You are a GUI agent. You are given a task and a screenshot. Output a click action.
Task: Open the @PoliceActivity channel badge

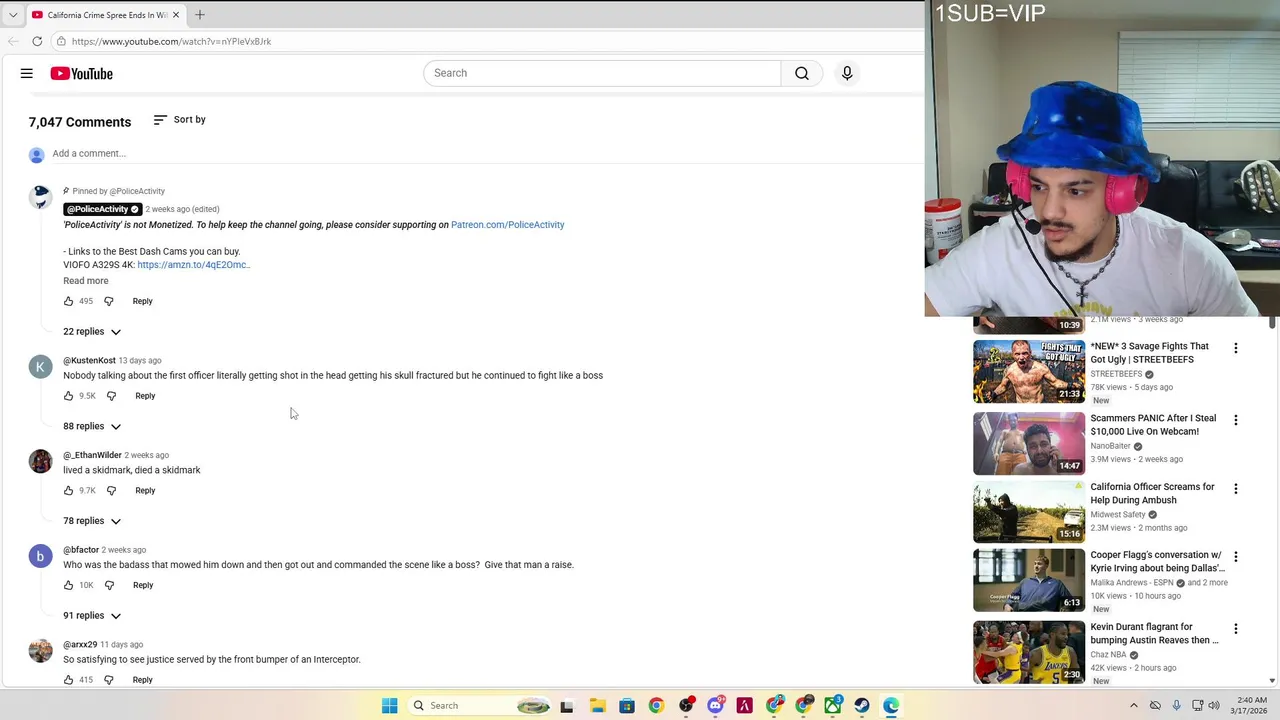click(103, 209)
